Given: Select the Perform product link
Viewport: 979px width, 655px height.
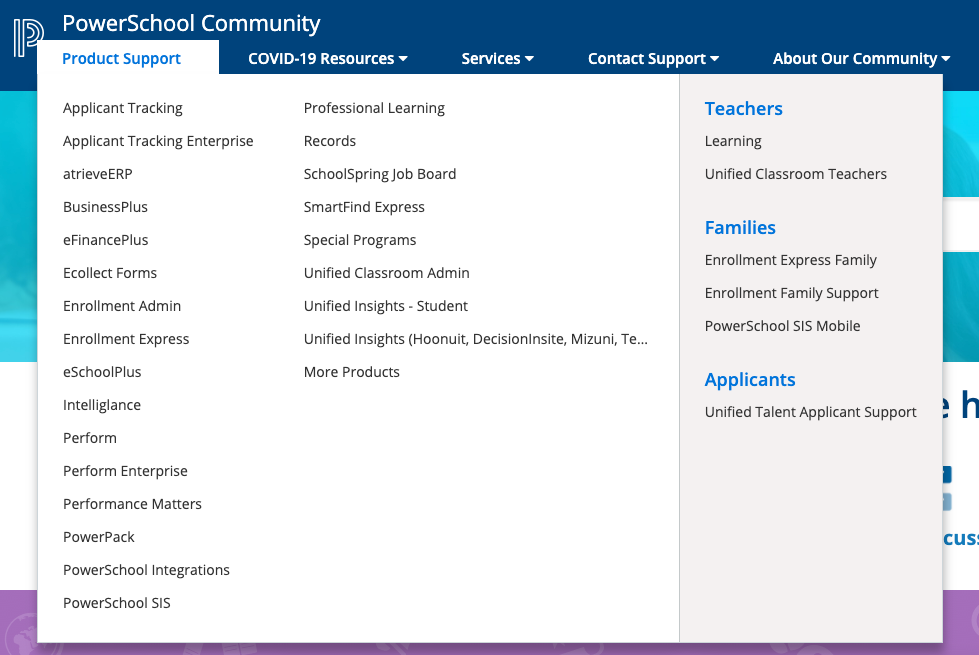Looking at the screenshot, I should coord(89,438).
